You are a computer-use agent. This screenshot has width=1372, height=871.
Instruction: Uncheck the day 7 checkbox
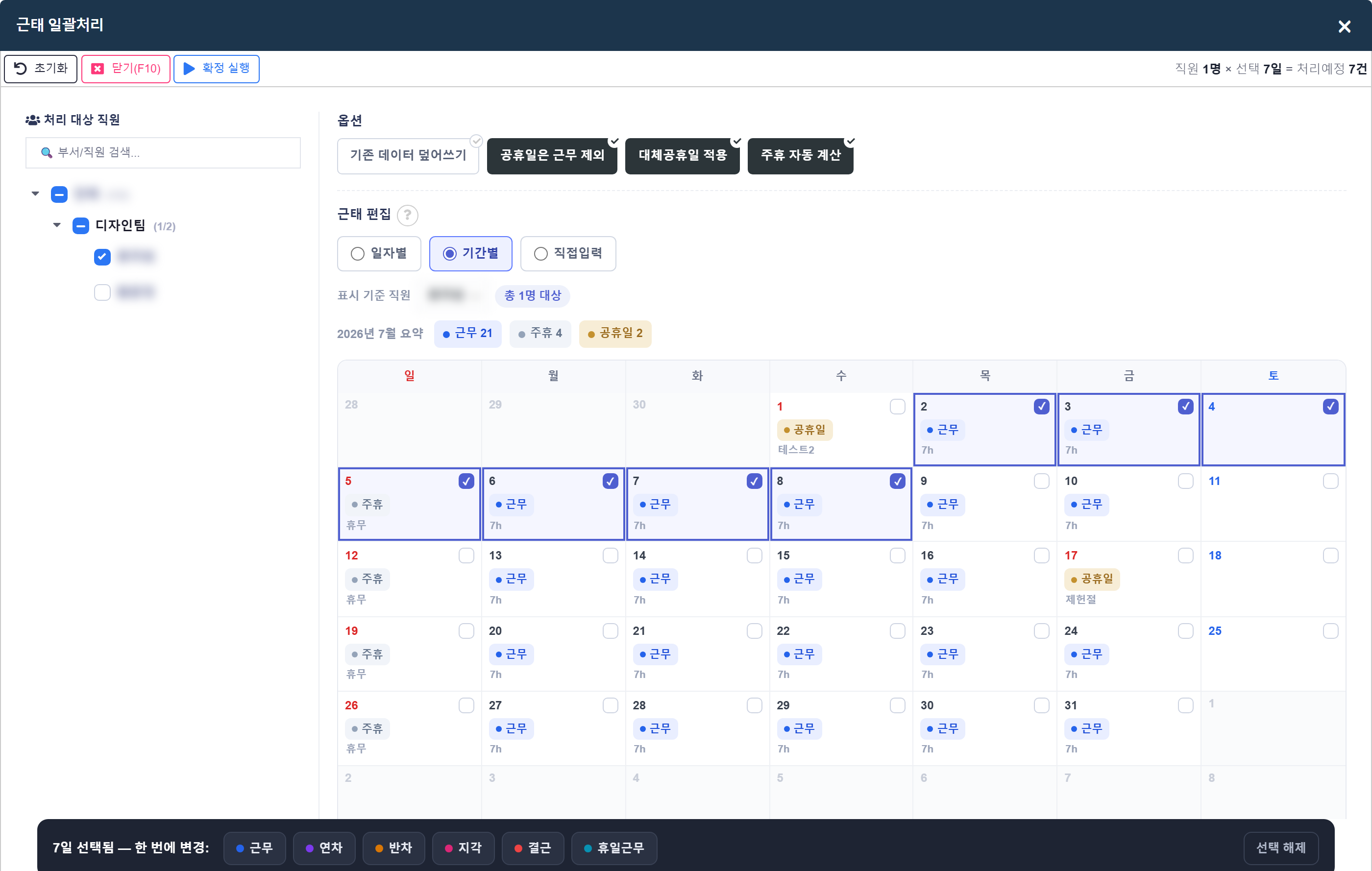click(x=755, y=482)
